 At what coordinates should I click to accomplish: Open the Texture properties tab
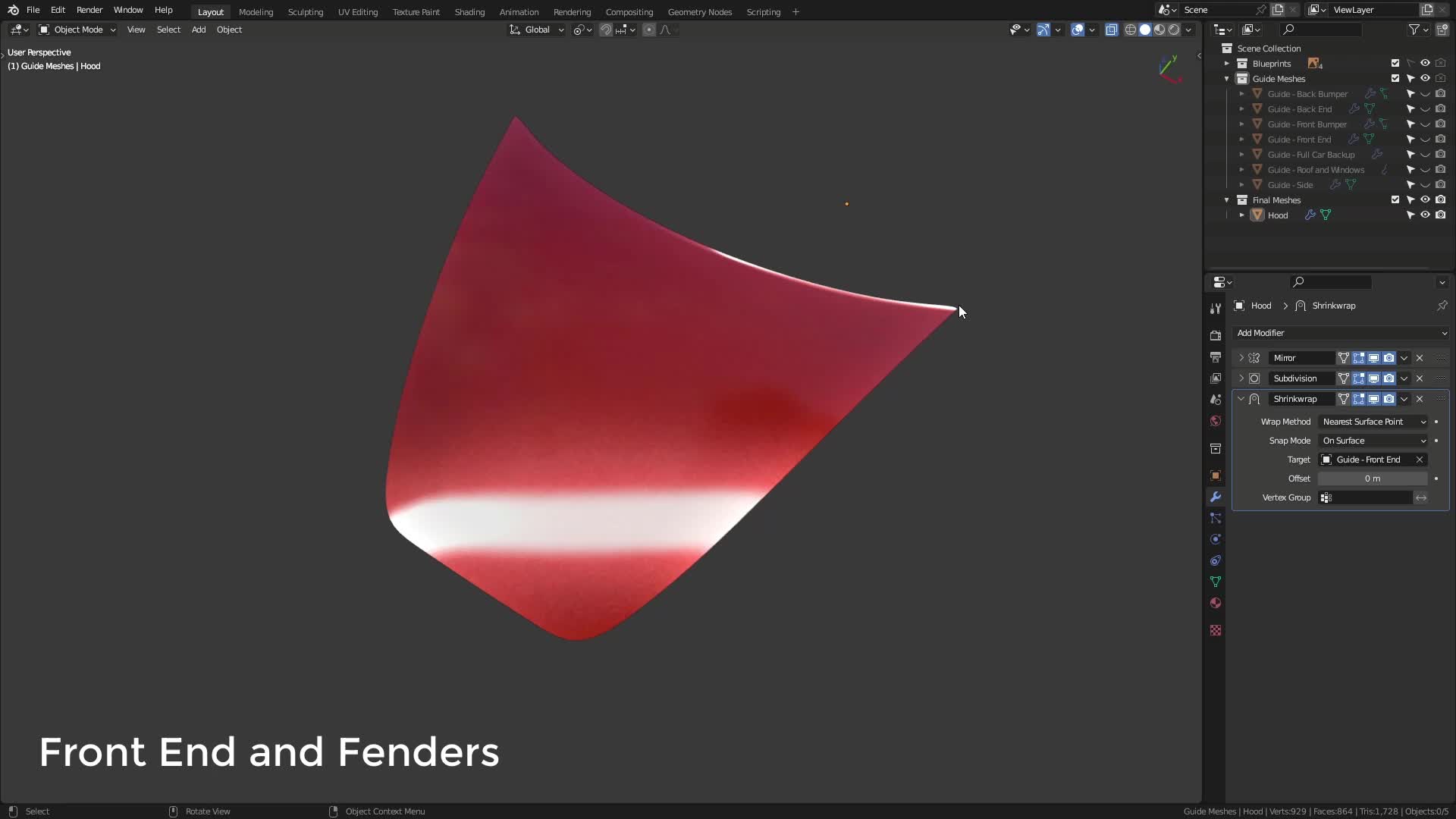(1216, 630)
